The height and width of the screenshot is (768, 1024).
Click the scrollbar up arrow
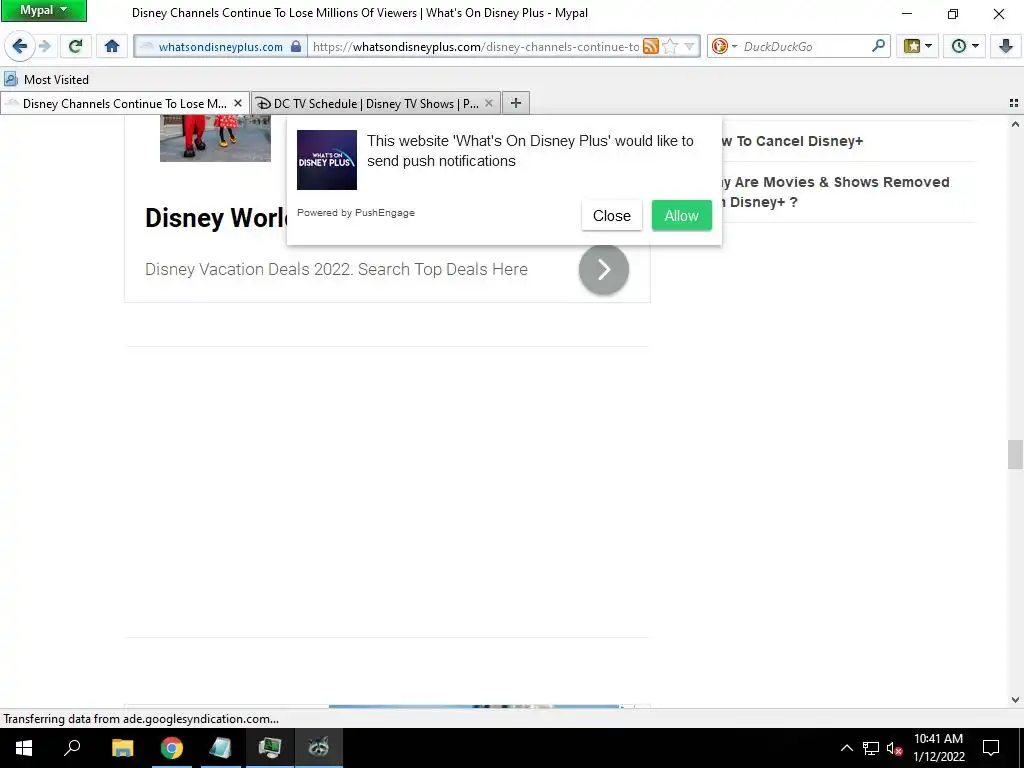click(1015, 124)
